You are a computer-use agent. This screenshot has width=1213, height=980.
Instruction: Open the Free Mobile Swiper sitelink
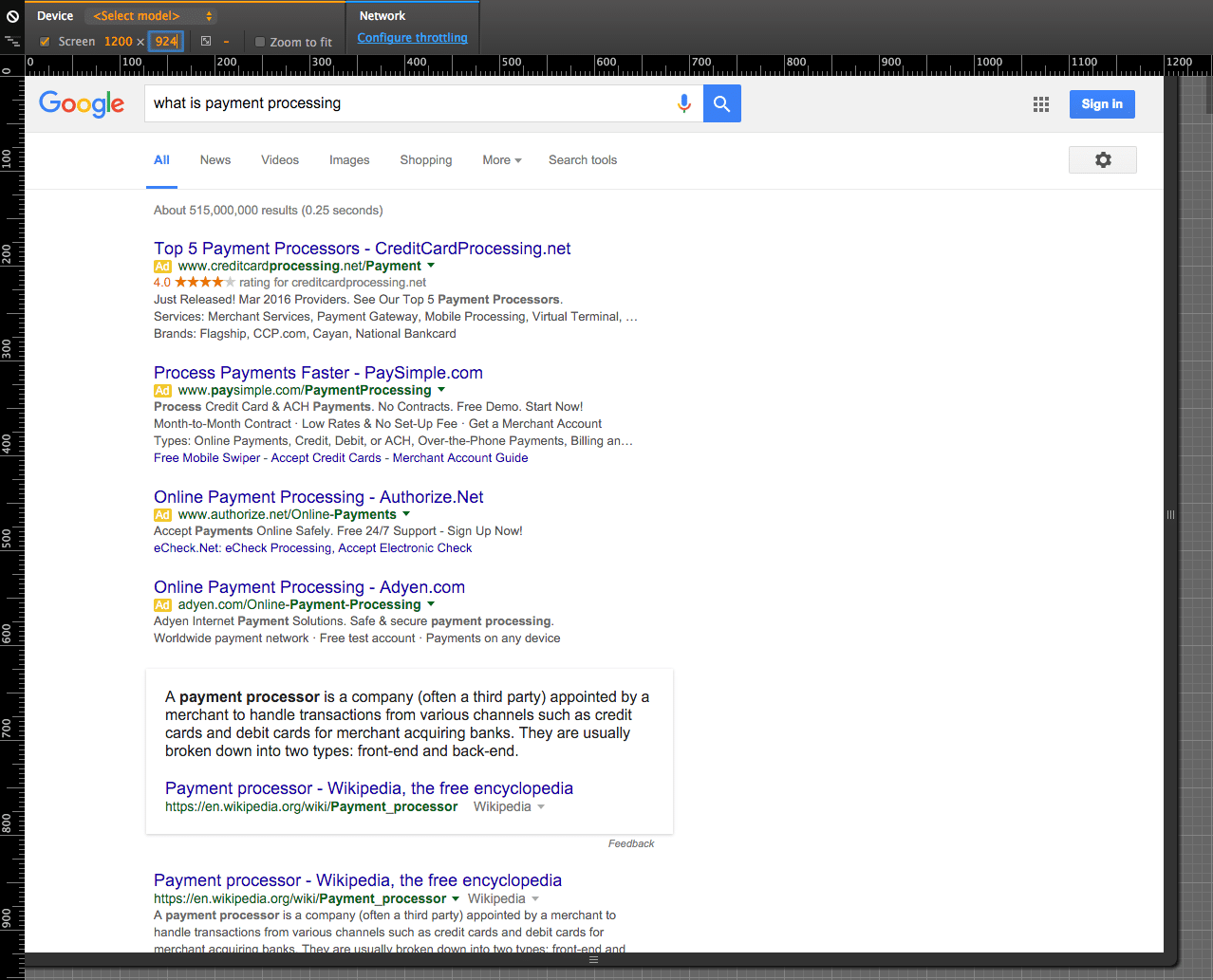point(207,458)
